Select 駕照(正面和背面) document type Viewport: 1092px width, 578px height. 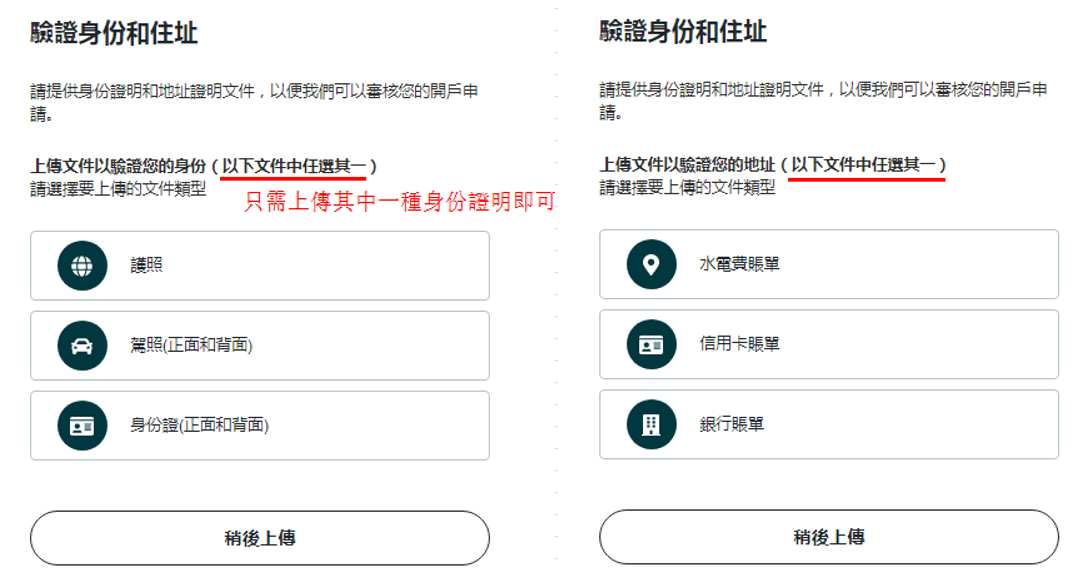[260, 345]
